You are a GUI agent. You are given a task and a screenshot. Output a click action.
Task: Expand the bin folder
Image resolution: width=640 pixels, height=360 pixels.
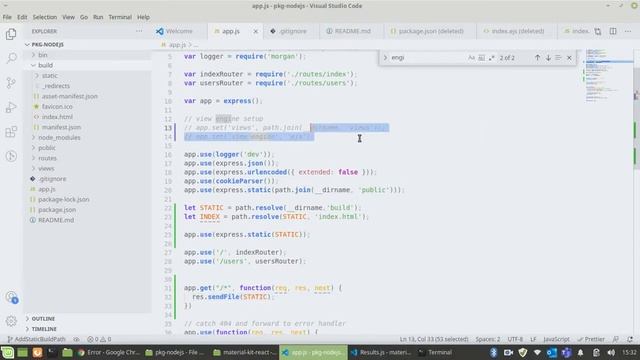click(x=43, y=55)
